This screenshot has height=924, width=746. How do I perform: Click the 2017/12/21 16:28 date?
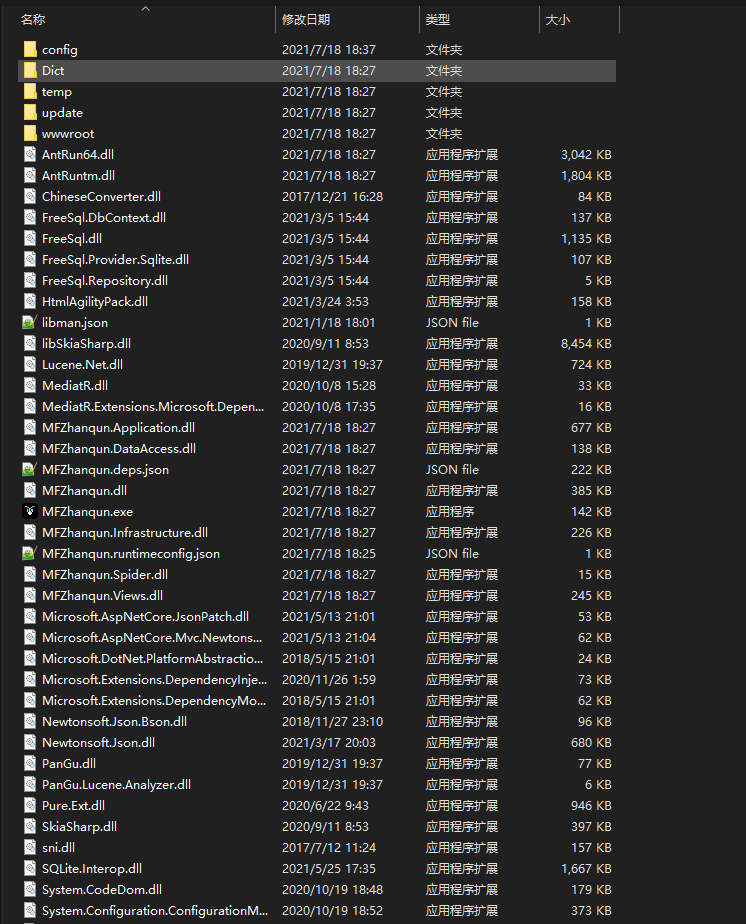332,196
